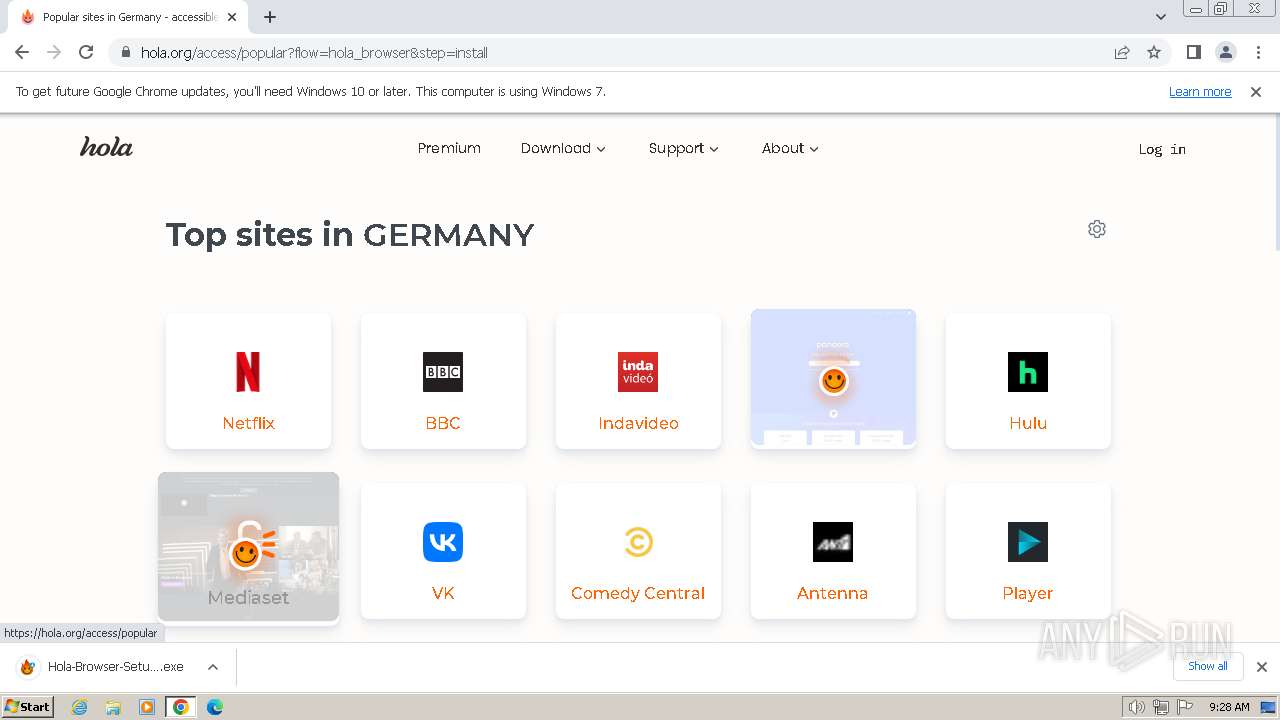Open the Hulu site tile

point(1028,381)
